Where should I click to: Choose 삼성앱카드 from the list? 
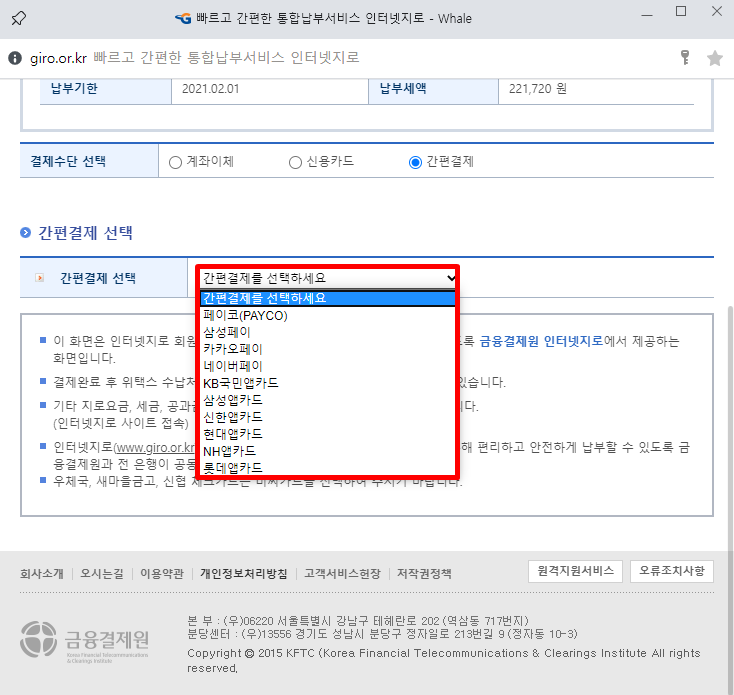click(328, 400)
